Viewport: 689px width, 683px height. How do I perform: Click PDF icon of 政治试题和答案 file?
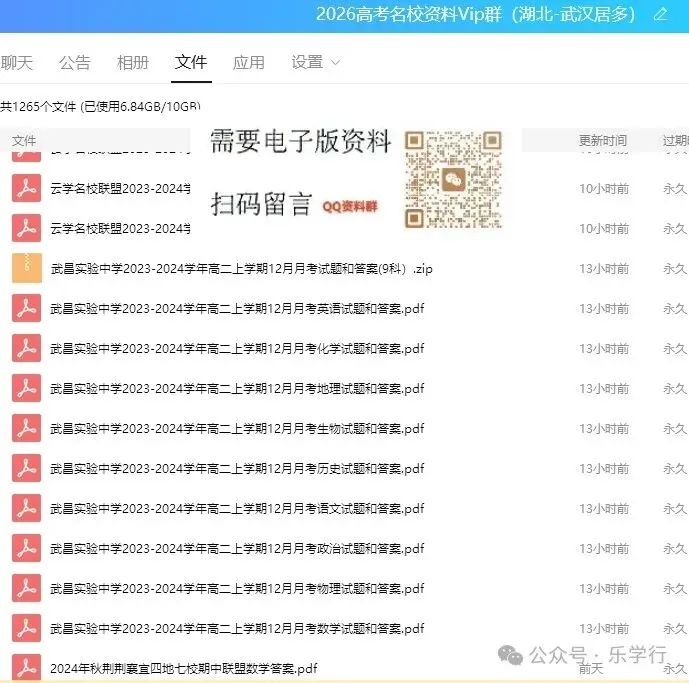(x=27, y=548)
